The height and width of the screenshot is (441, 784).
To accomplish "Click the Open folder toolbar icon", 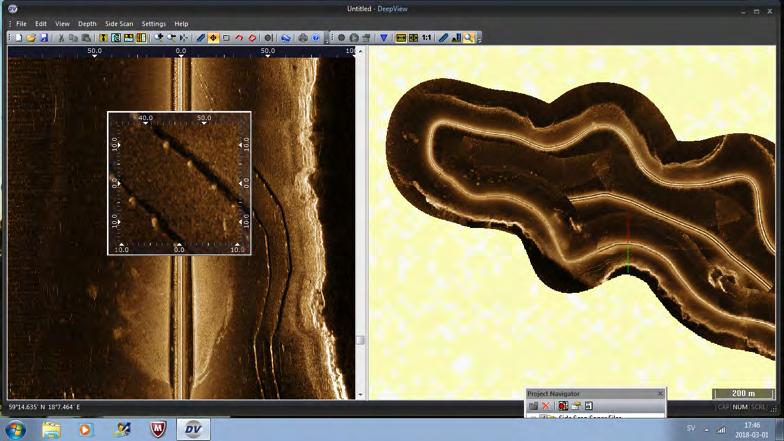I will pyautogui.click(x=31, y=38).
